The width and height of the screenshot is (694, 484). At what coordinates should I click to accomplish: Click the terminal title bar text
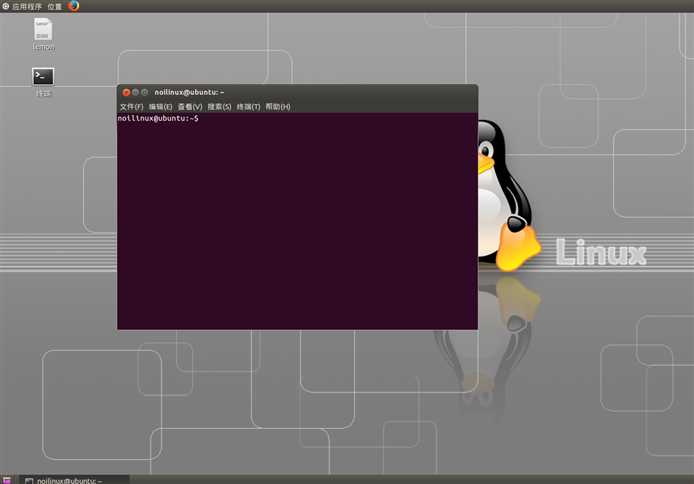189,92
